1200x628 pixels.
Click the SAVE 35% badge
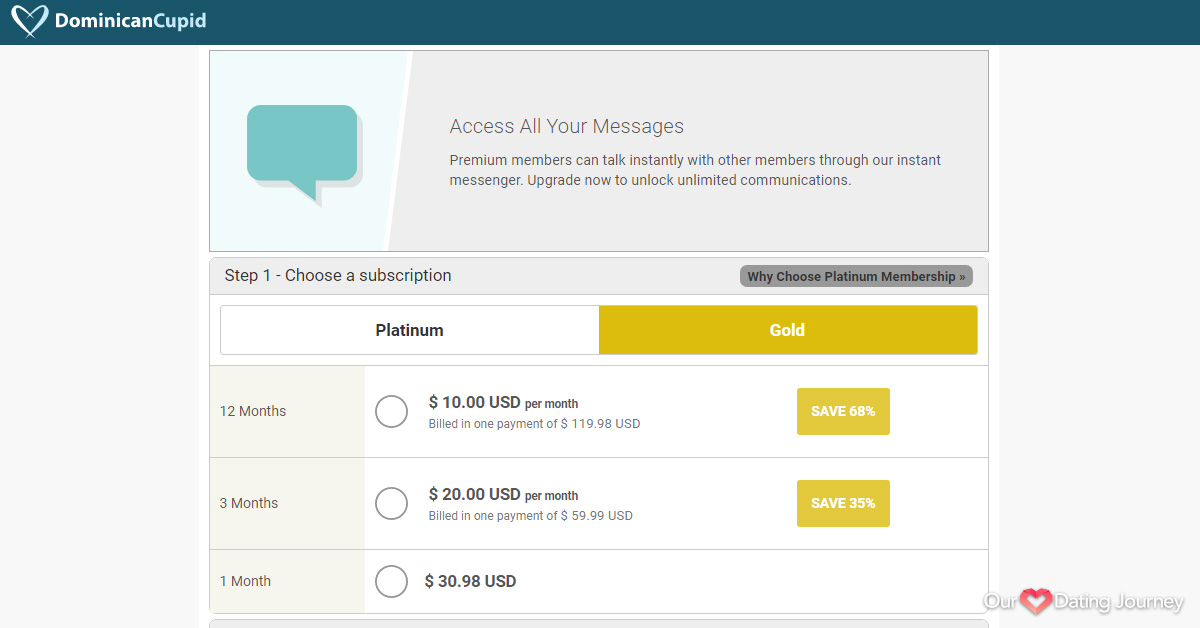[843, 503]
